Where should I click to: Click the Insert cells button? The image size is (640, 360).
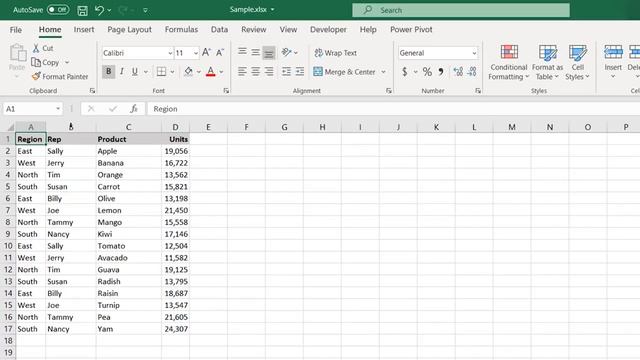613,62
